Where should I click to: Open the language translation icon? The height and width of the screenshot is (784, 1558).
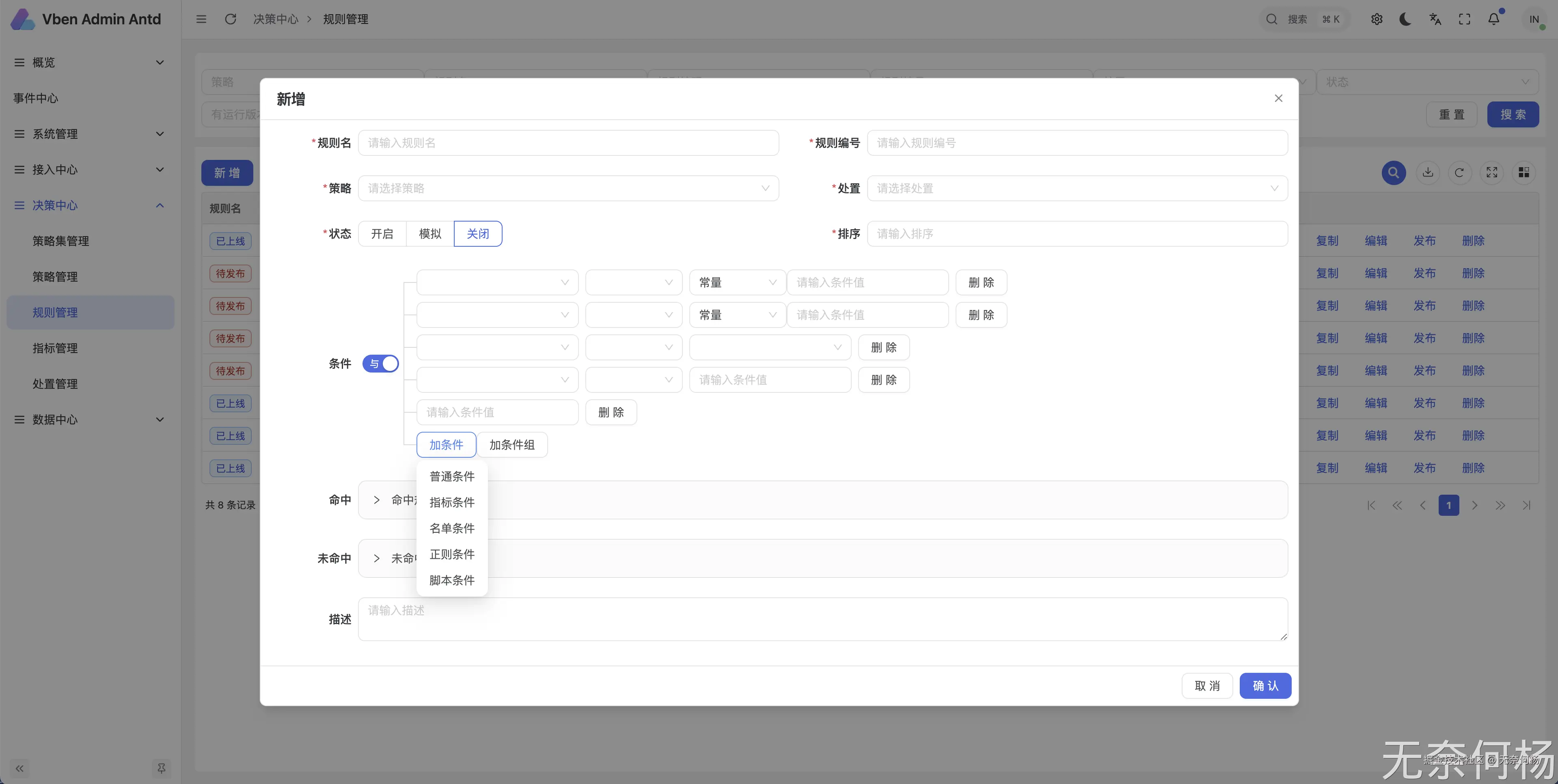[1435, 19]
